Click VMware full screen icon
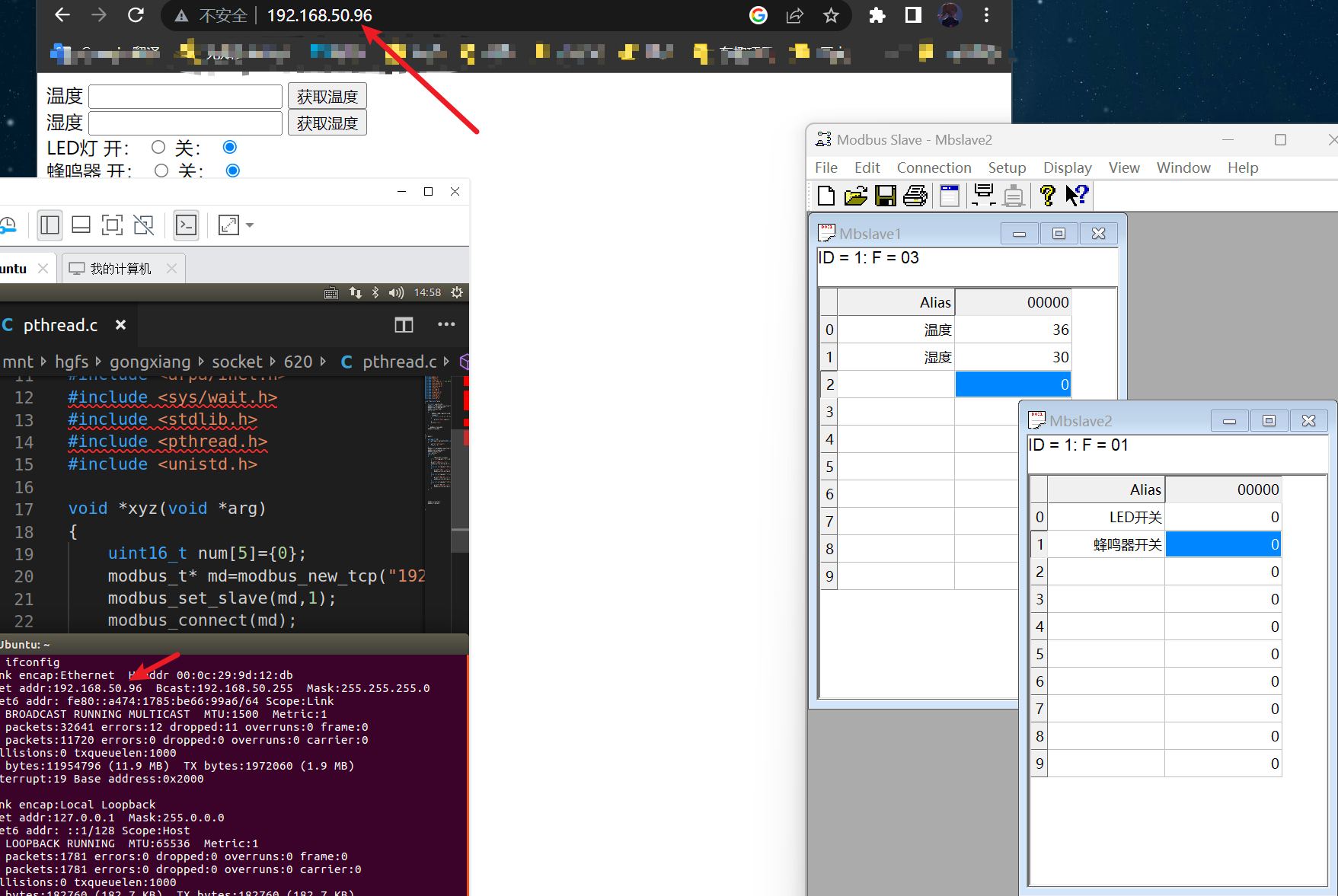The height and width of the screenshot is (896, 1338). (x=112, y=225)
